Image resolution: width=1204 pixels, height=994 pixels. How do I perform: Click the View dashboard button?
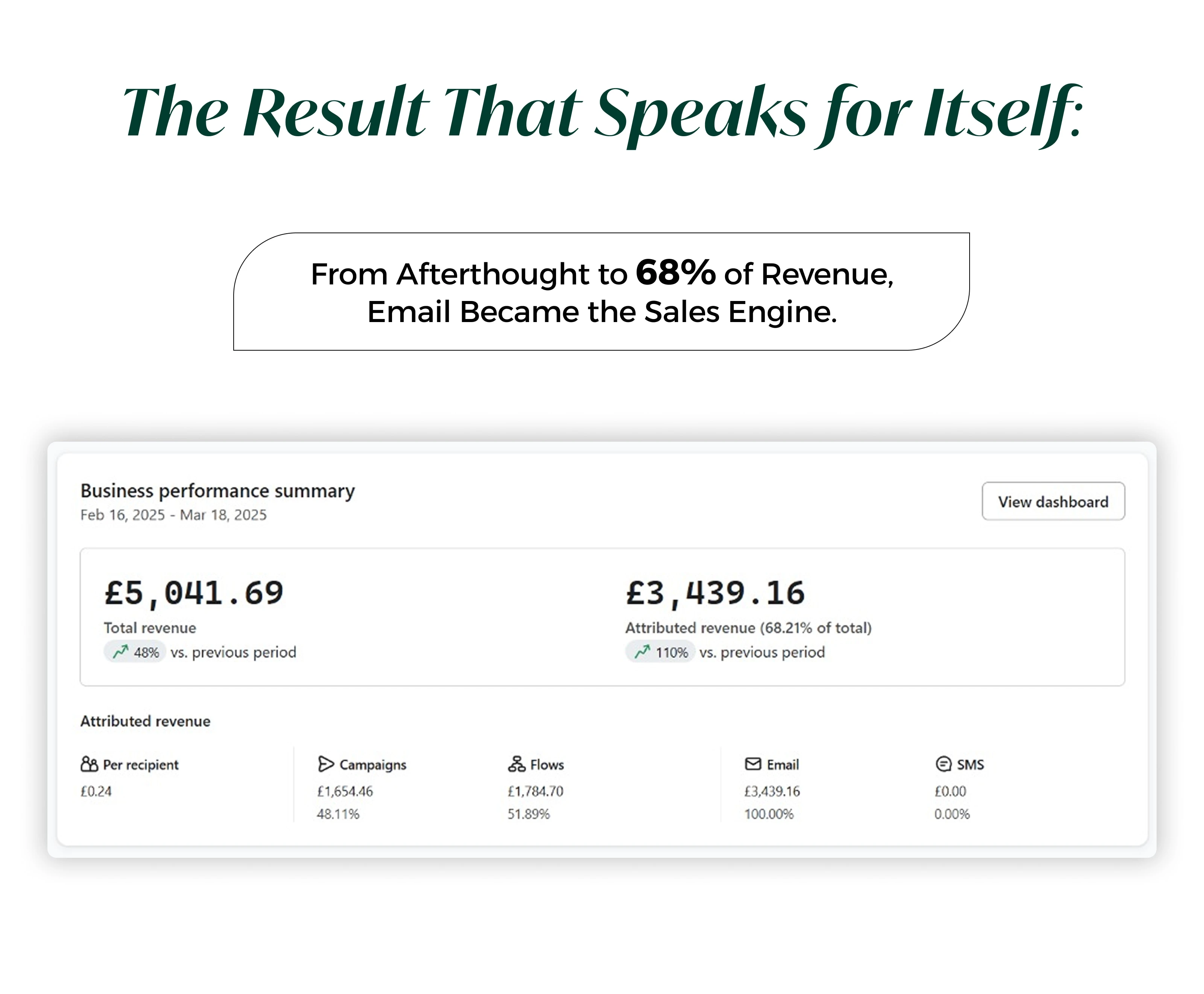[1052, 502]
